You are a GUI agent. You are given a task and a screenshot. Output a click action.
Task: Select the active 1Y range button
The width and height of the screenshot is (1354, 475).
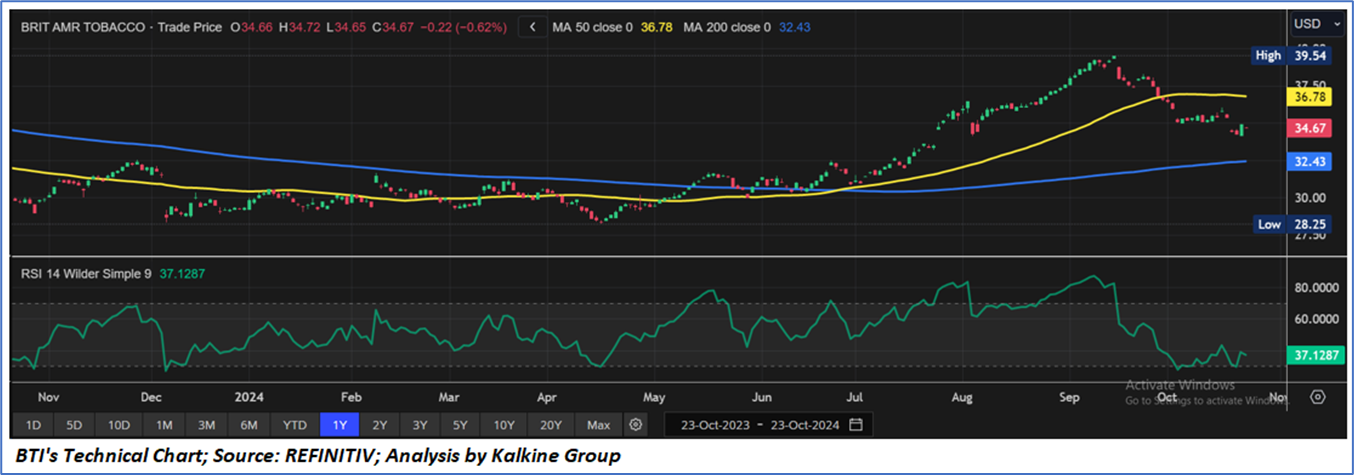pos(339,425)
